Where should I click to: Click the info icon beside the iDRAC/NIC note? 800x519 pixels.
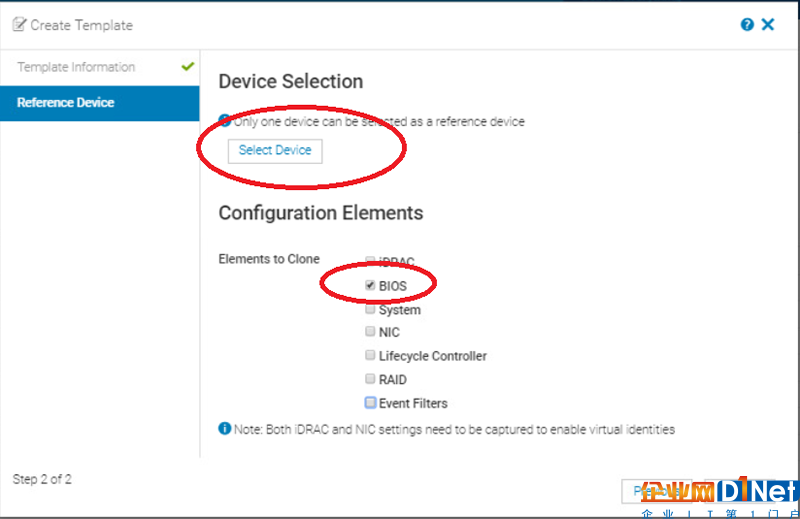click(224, 428)
